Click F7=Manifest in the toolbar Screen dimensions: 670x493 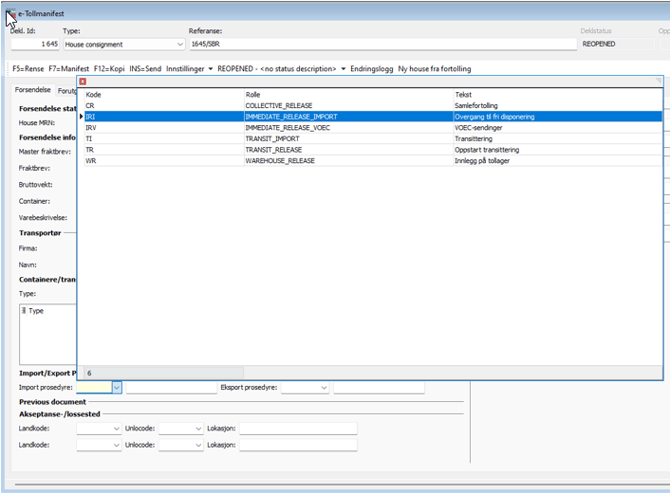tap(68, 69)
